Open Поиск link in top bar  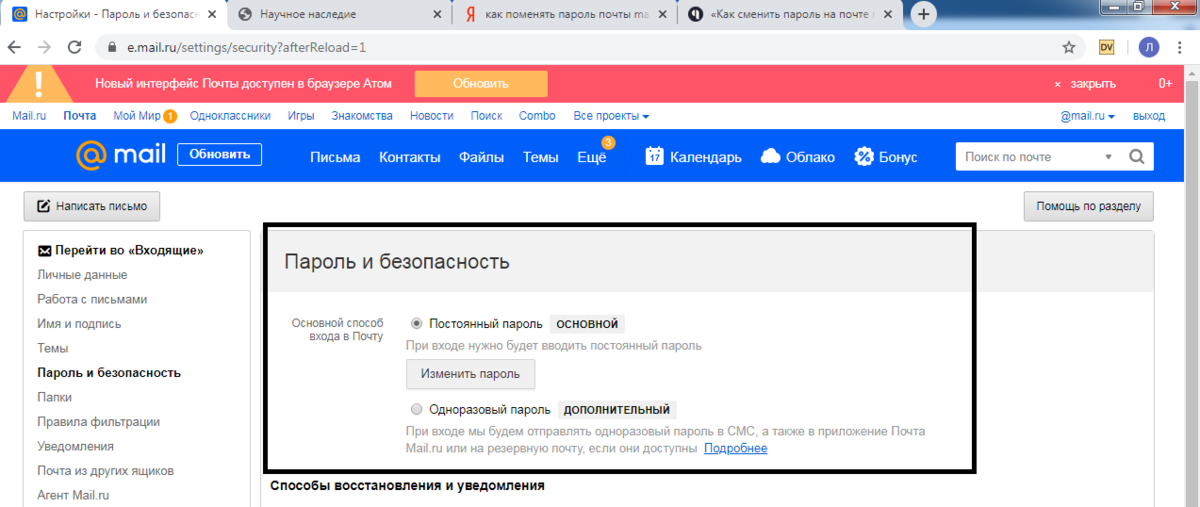pos(486,116)
